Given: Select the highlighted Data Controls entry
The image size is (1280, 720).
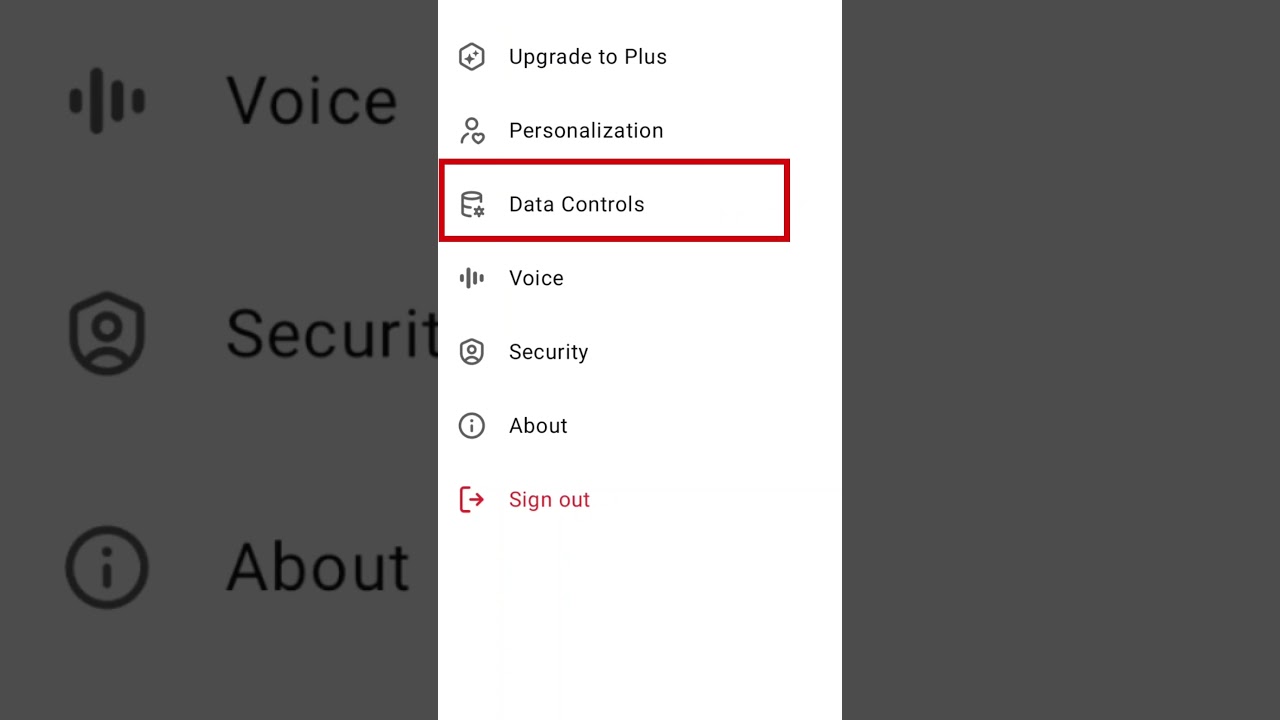Looking at the screenshot, I should 576,204.
